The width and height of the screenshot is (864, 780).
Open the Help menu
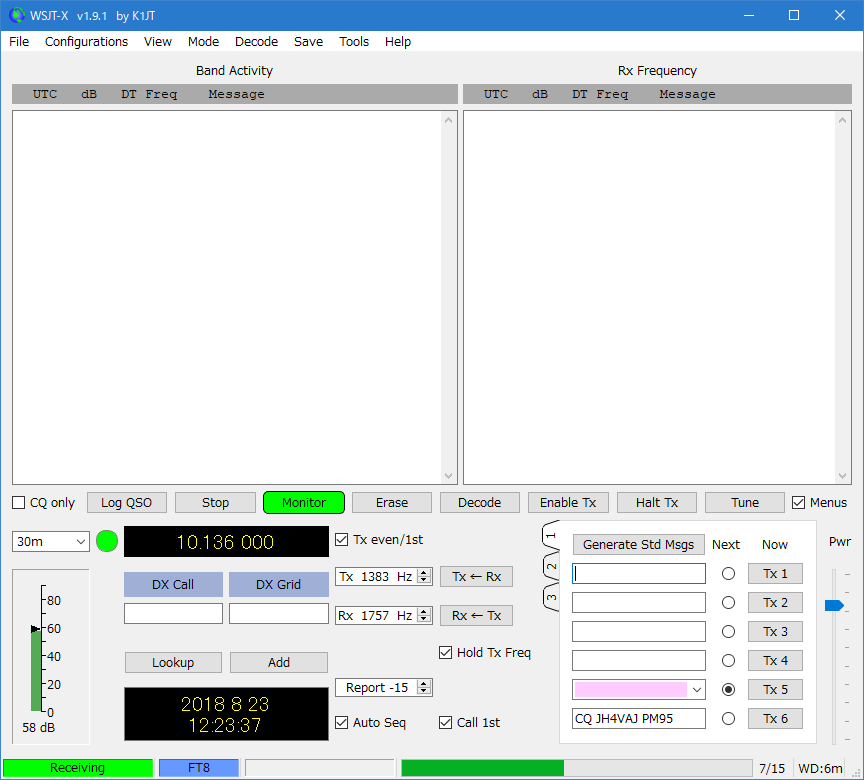tap(398, 42)
